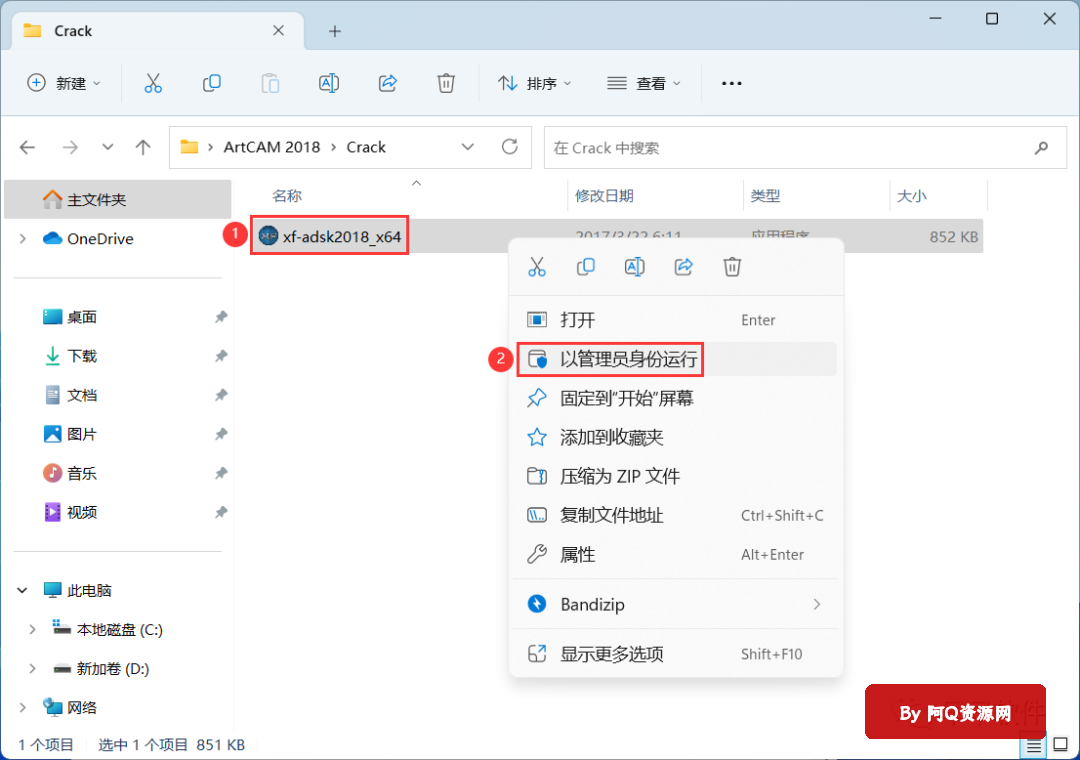Add a new tab with plus button
1080x760 pixels.
(335, 31)
